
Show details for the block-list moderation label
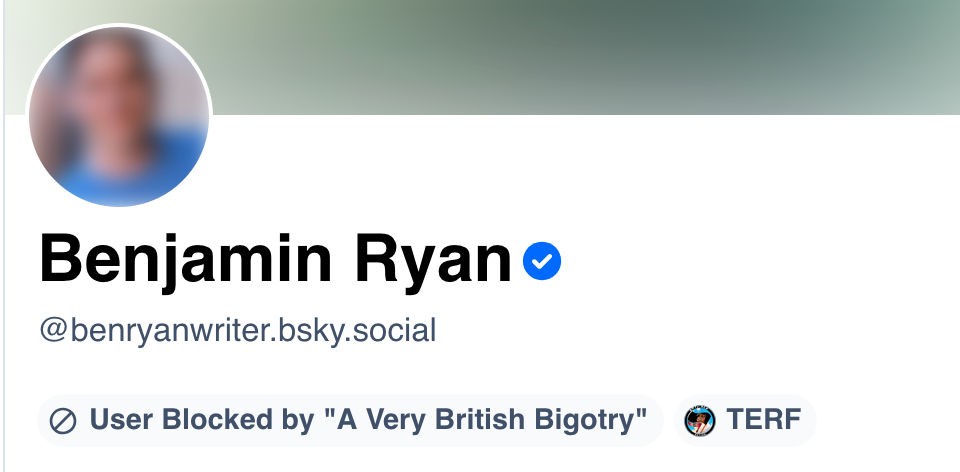350,421
